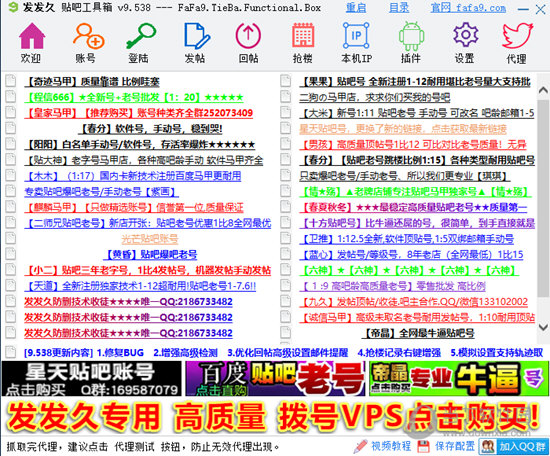Open the 【诚信马甲】高级未取名老号 link

click(417, 317)
